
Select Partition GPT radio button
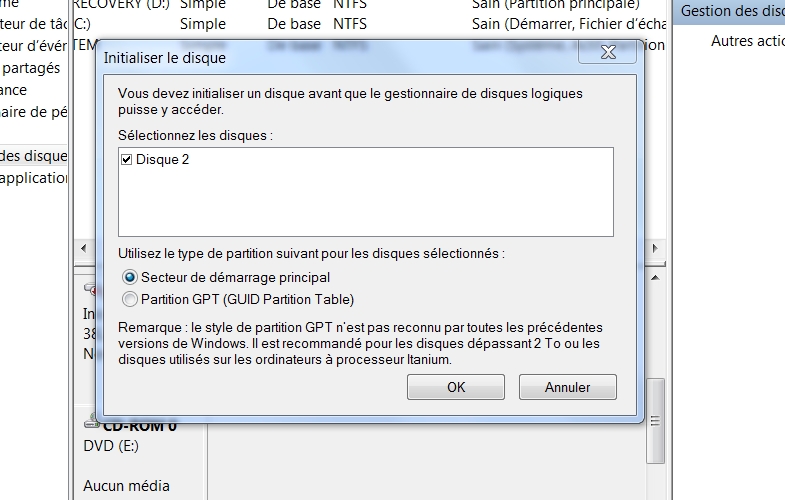coord(130,299)
